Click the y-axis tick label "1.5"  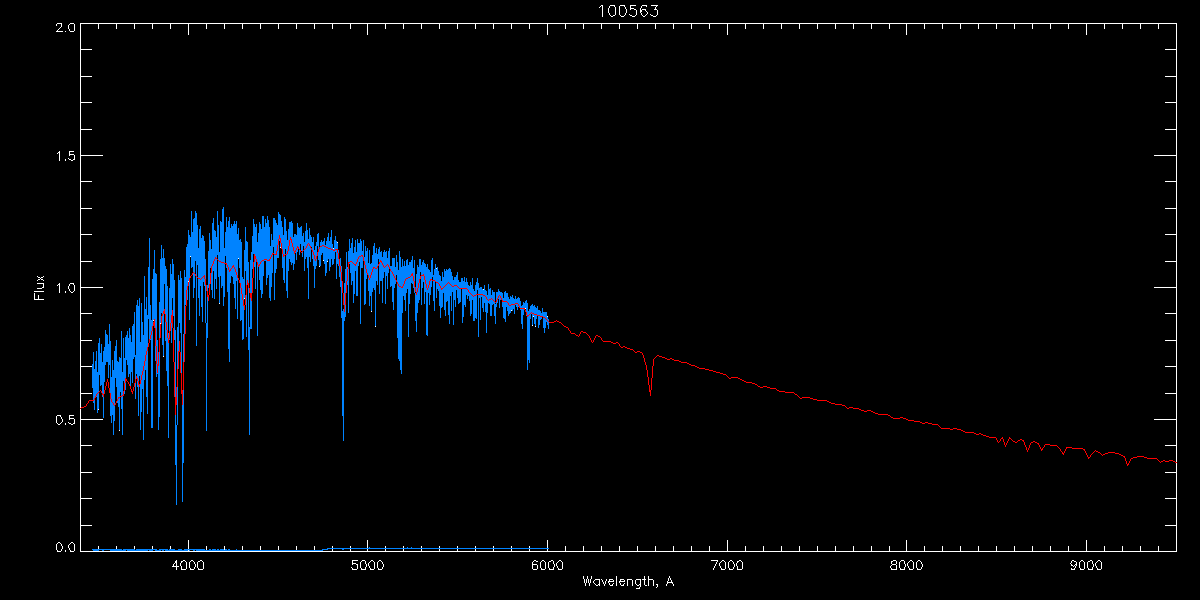(x=65, y=156)
